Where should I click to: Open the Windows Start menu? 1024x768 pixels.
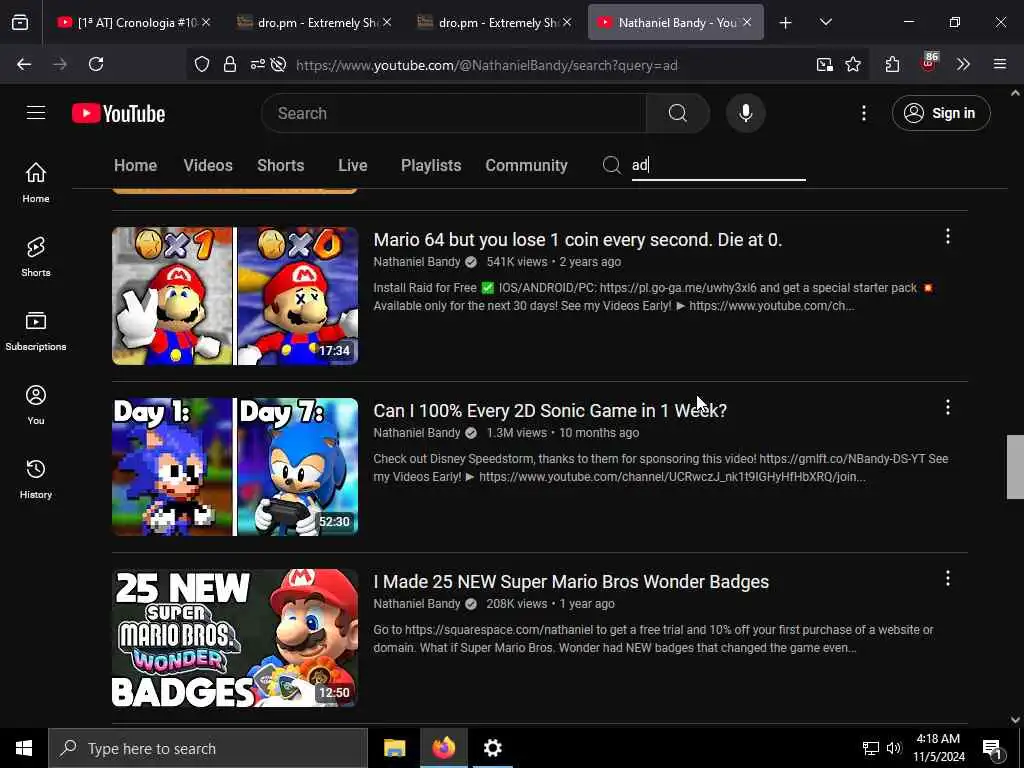(x=24, y=748)
